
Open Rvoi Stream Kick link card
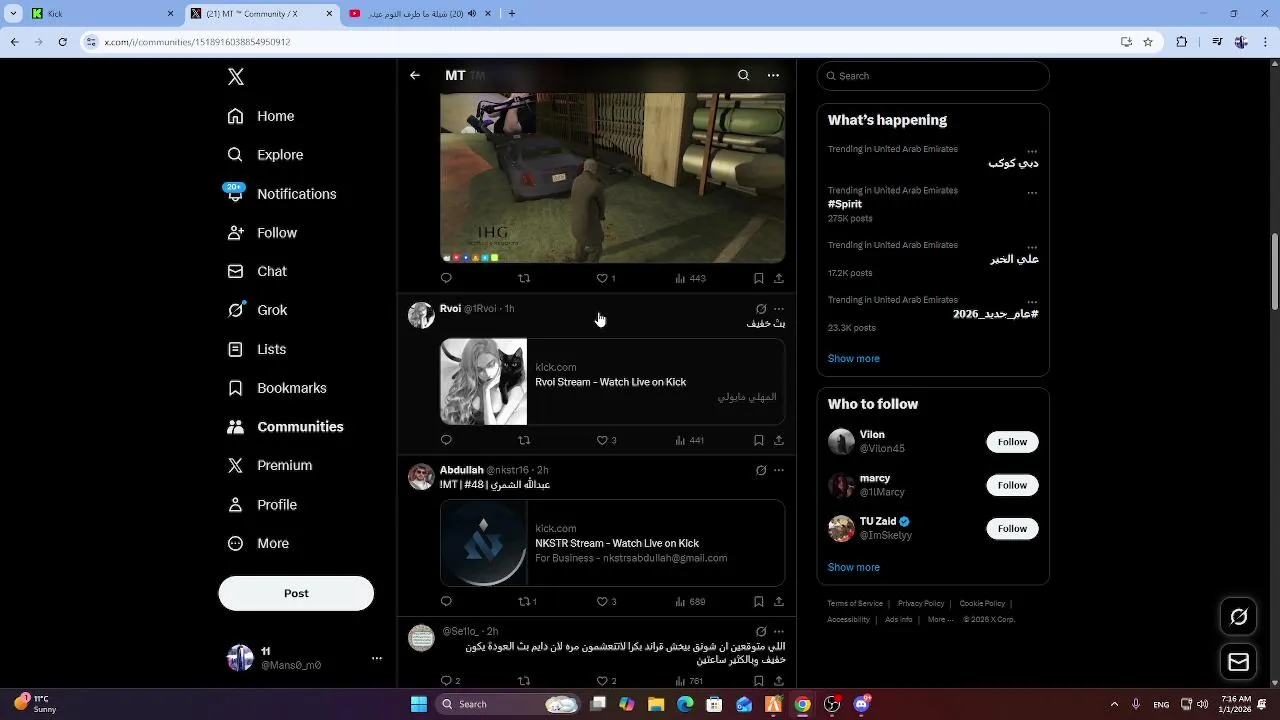pyautogui.click(x=612, y=382)
